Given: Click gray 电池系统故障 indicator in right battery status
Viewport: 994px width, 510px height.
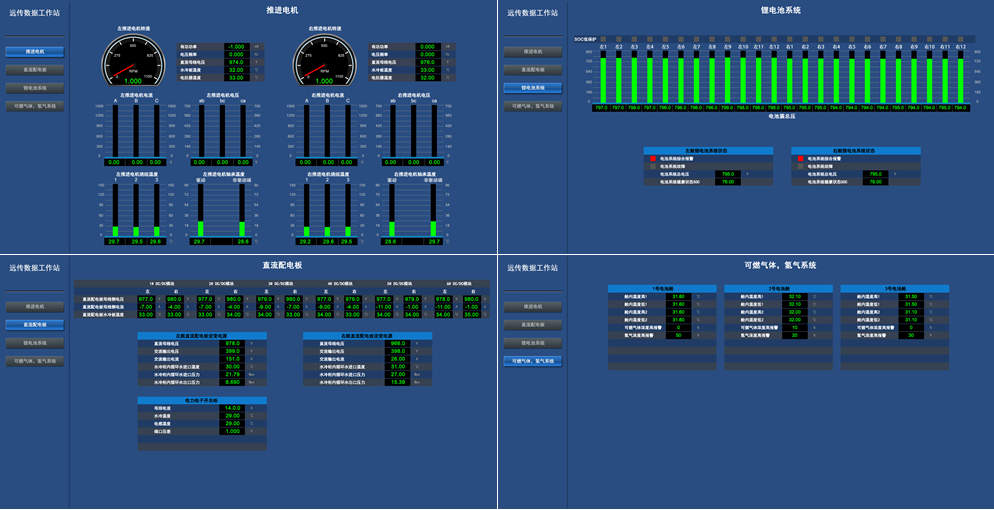Looking at the screenshot, I should (x=800, y=166).
